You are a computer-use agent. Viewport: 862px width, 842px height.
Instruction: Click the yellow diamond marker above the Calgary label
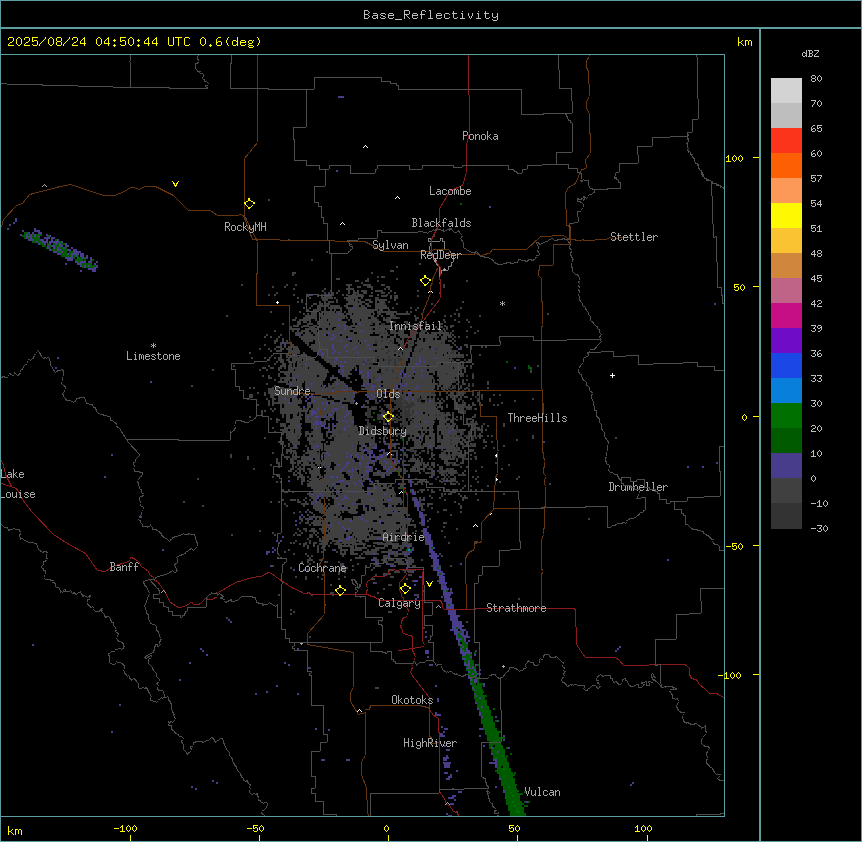tap(405, 589)
